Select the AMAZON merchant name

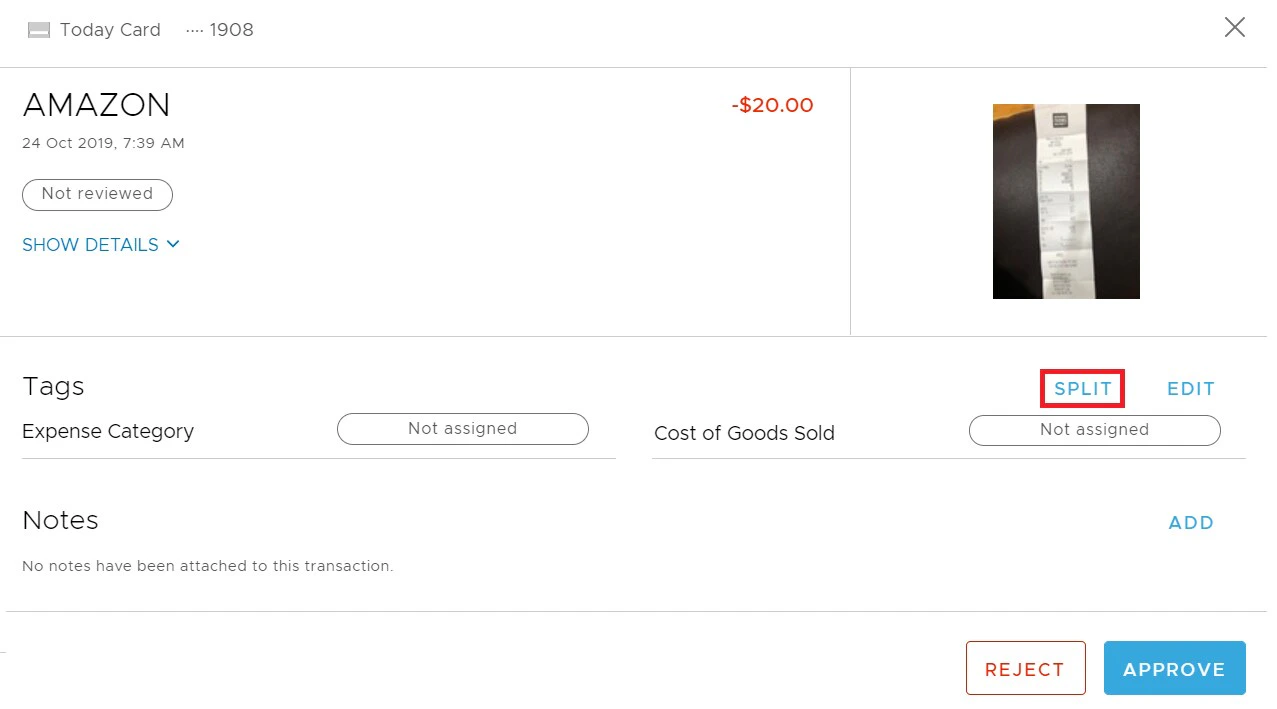96,104
